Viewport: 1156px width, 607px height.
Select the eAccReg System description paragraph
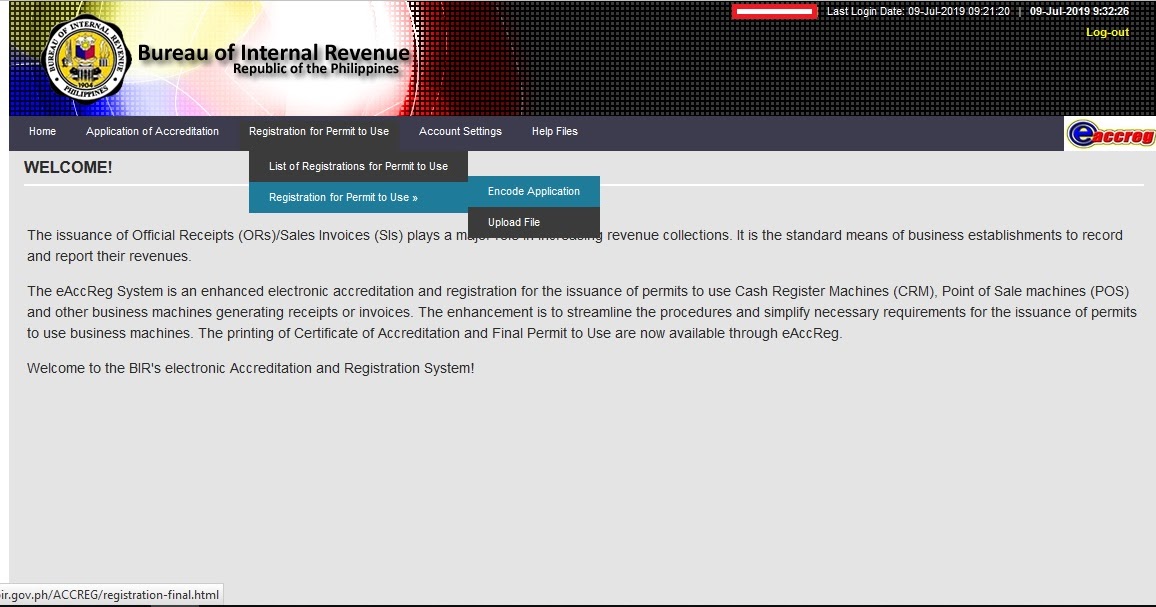(578, 311)
